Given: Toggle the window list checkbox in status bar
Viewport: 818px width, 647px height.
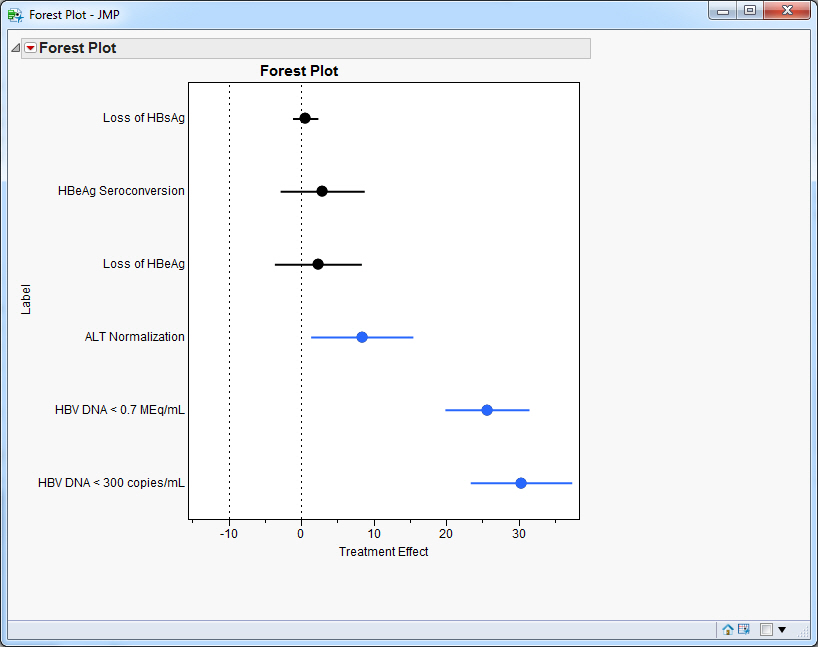Looking at the screenshot, I should pos(766,630).
